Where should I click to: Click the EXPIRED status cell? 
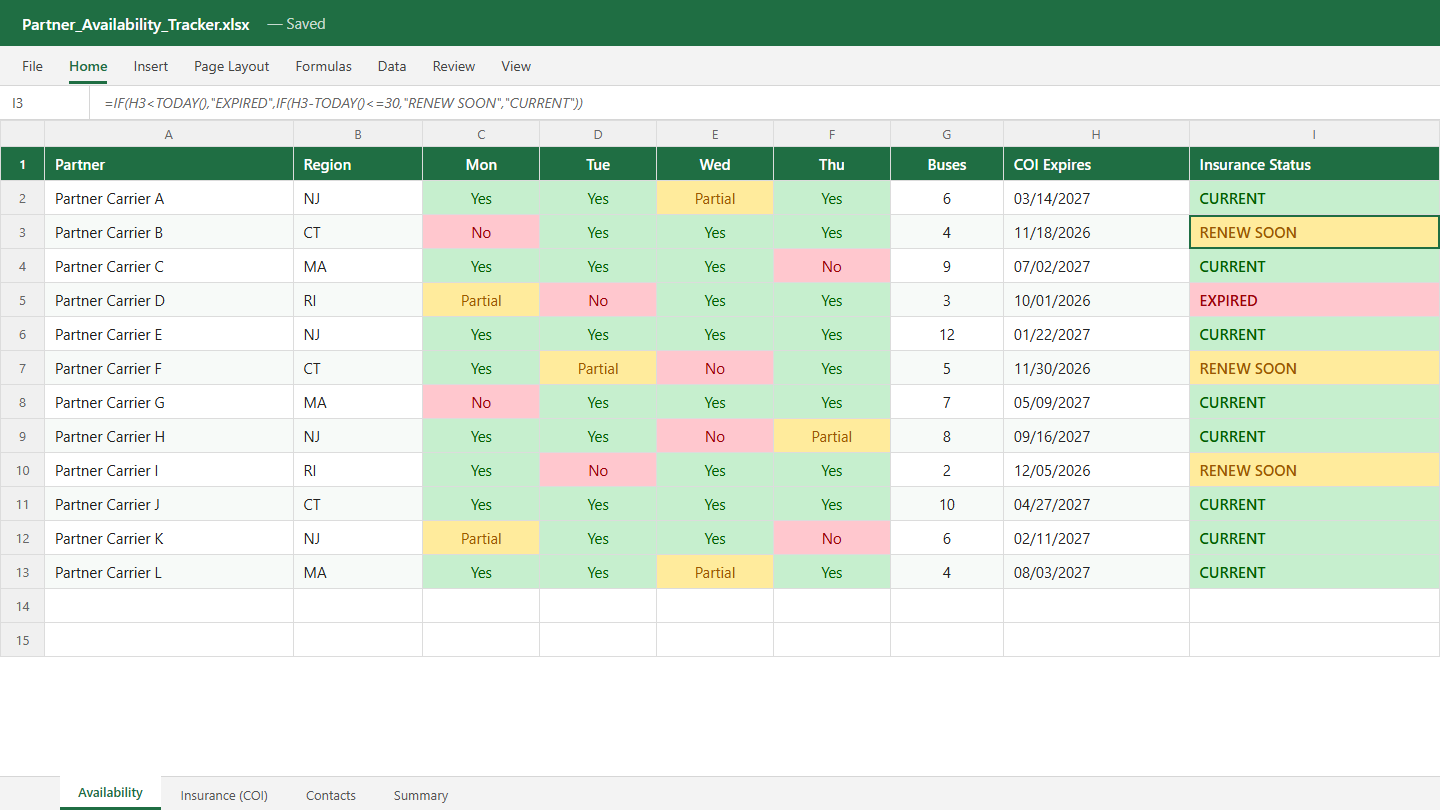point(1315,300)
